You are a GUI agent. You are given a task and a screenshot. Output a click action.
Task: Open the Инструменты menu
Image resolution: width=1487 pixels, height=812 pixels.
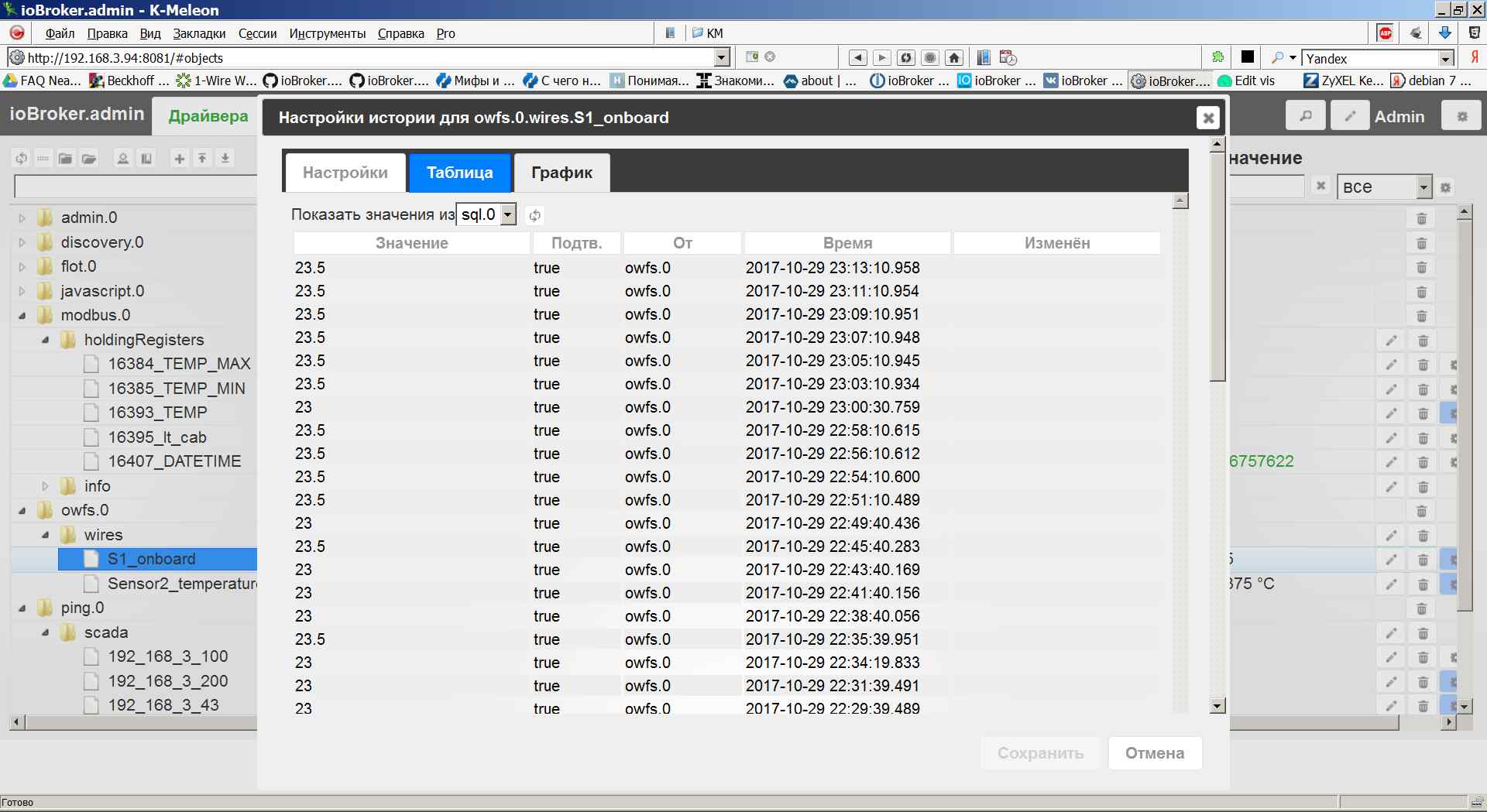point(327,33)
